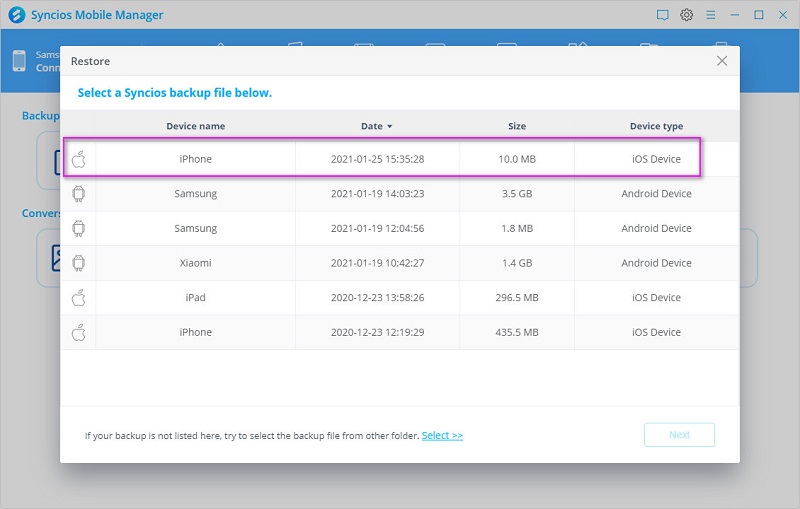Click the 296.5 MB size cell
Image resolution: width=800 pixels, height=509 pixels.
click(x=517, y=298)
